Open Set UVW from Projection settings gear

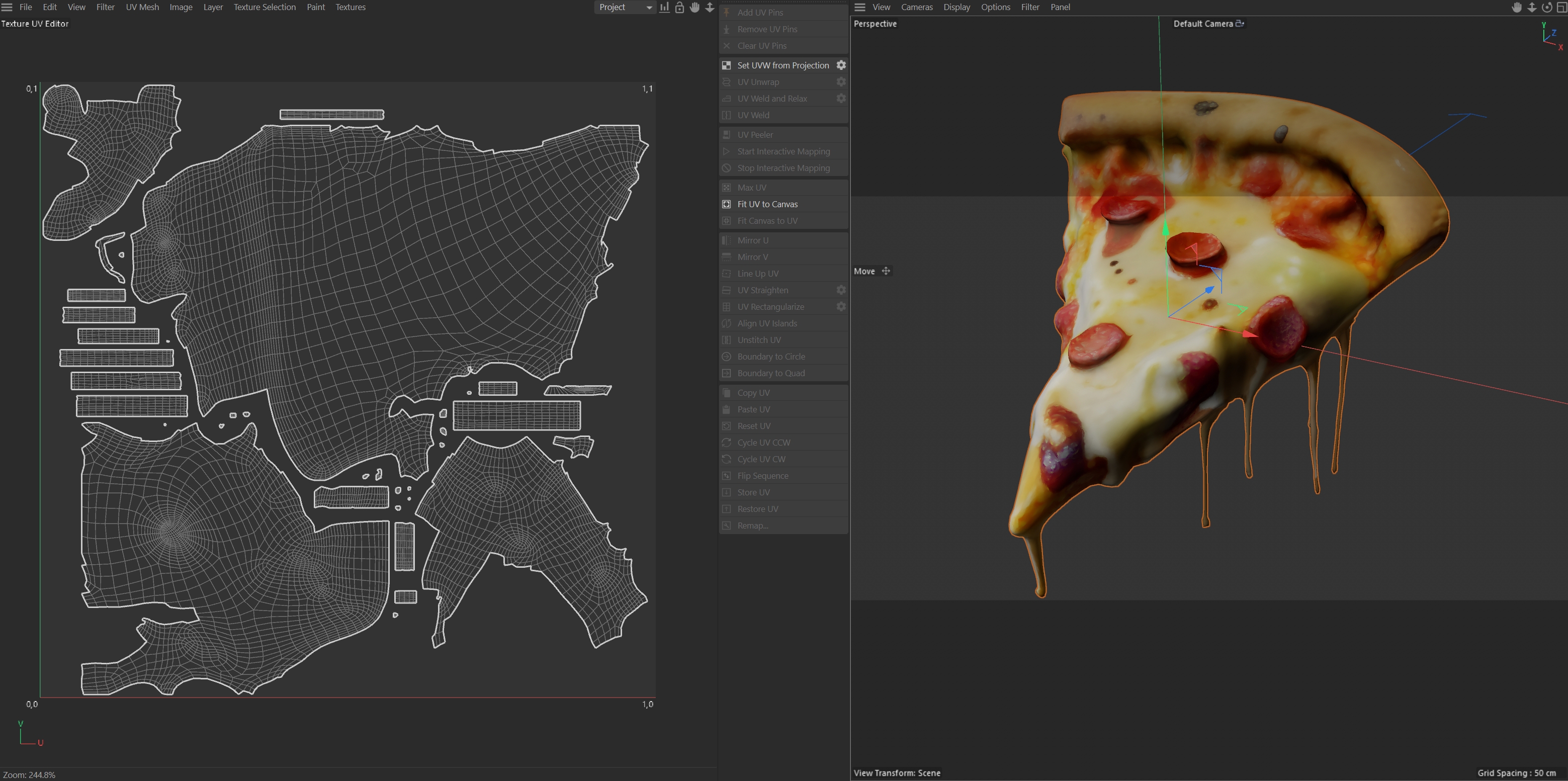point(841,65)
